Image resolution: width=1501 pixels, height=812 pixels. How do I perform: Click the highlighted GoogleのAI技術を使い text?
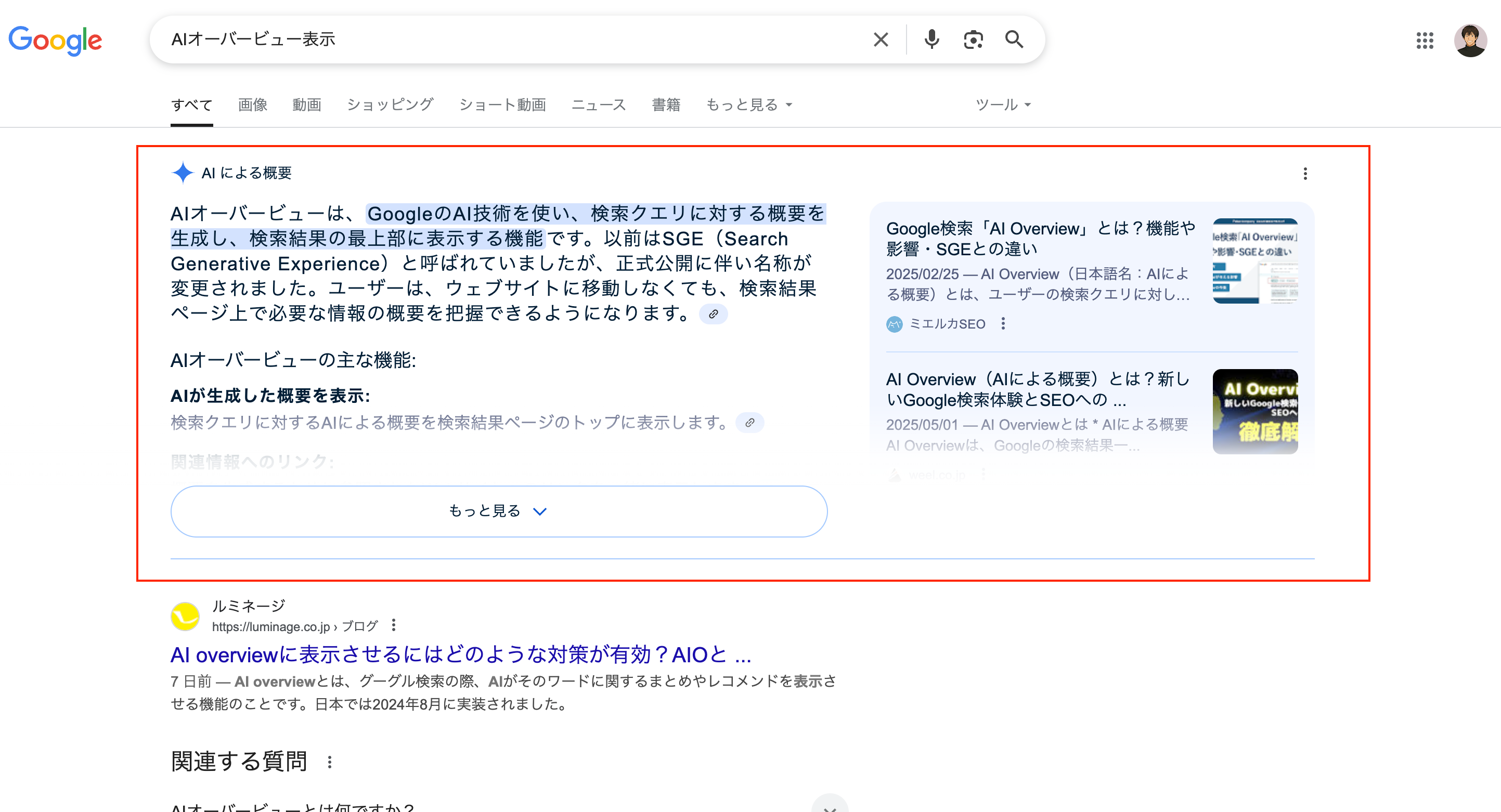click(x=498, y=226)
